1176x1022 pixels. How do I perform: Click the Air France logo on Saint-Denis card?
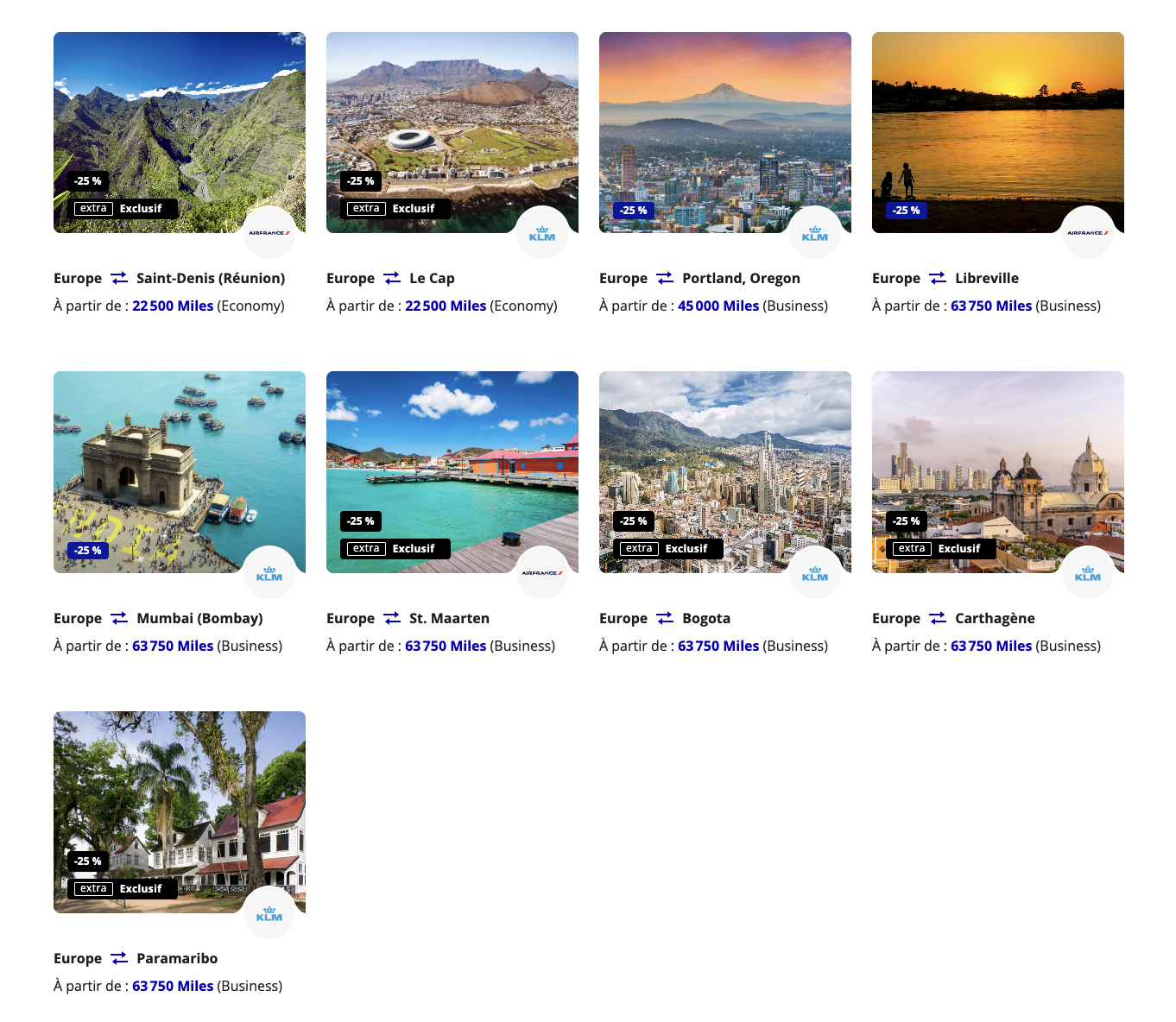pyautogui.click(x=269, y=233)
